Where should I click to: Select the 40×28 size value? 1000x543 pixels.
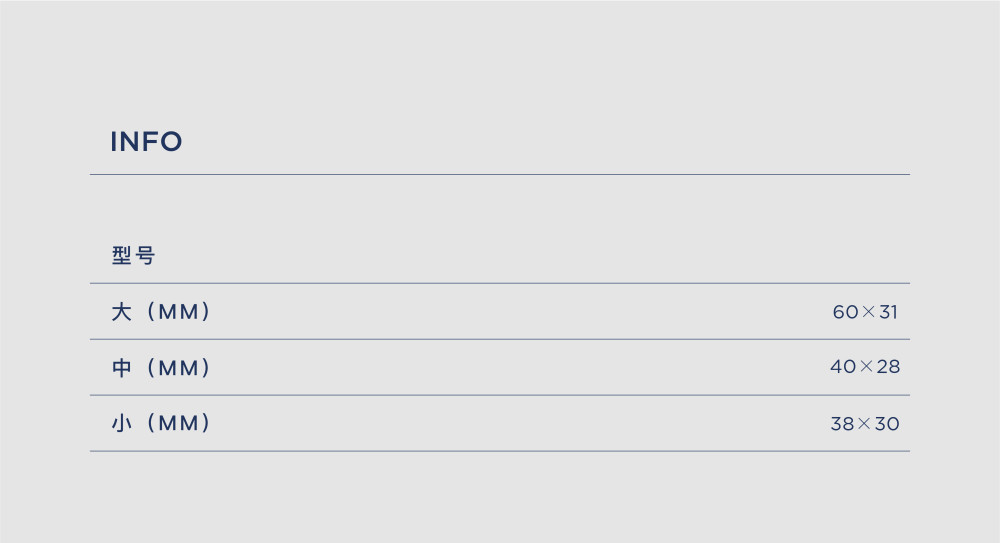(865, 367)
